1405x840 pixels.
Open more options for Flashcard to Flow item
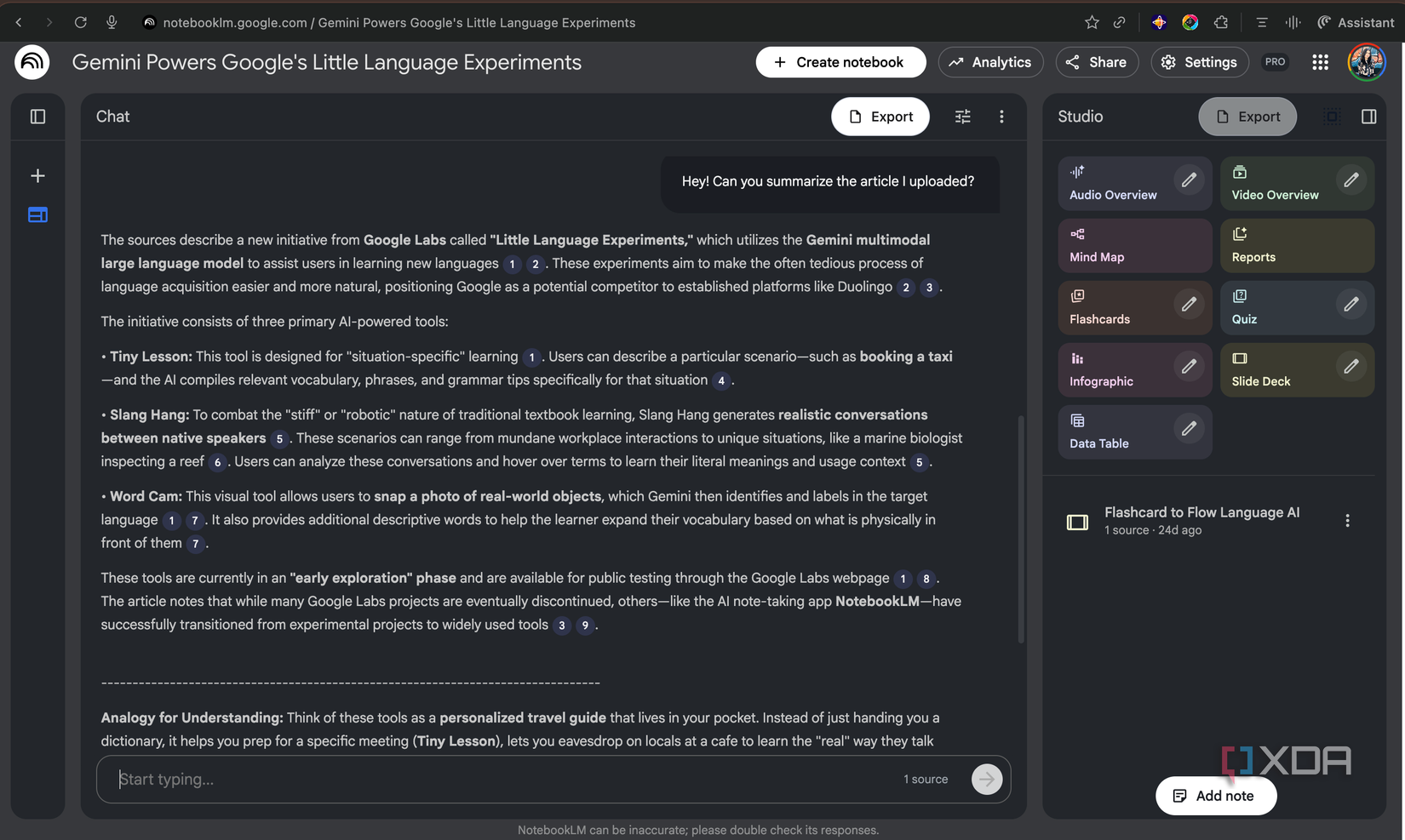coord(1347,521)
